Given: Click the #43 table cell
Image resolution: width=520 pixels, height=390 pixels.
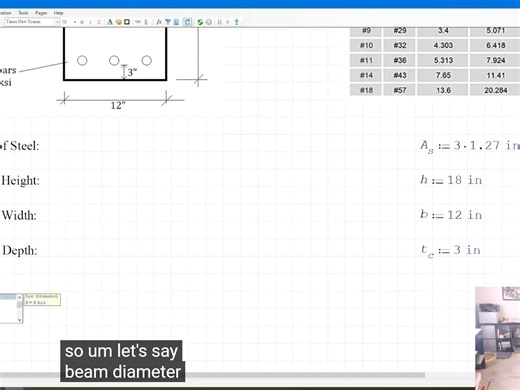Looking at the screenshot, I should tap(400, 75).
